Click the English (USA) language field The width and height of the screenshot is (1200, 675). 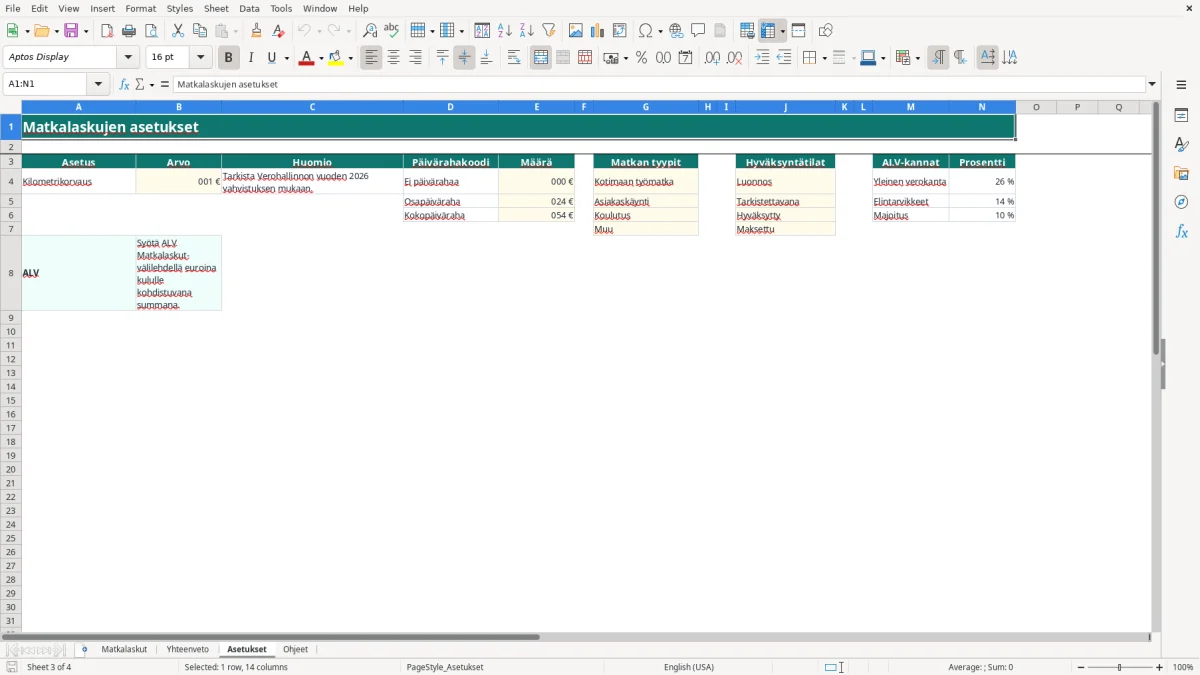click(x=689, y=667)
